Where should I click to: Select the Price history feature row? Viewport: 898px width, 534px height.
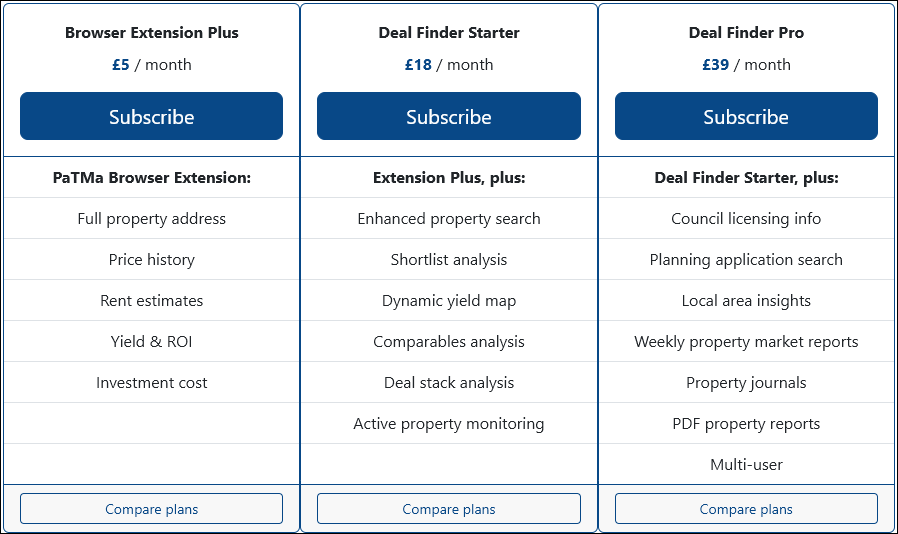[x=151, y=260]
